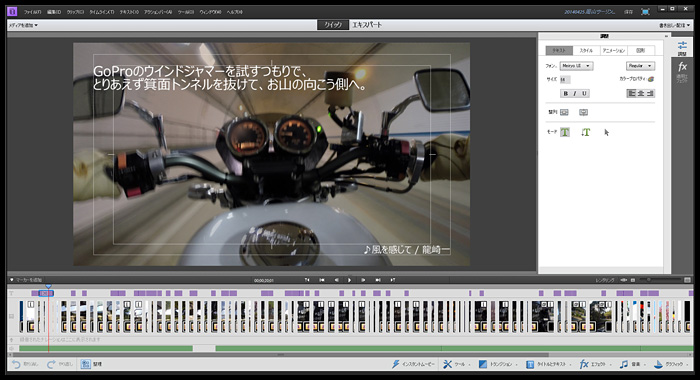Select the horizontal type tool mode
Image resolution: width=700 pixels, height=380 pixels.
[565, 132]
